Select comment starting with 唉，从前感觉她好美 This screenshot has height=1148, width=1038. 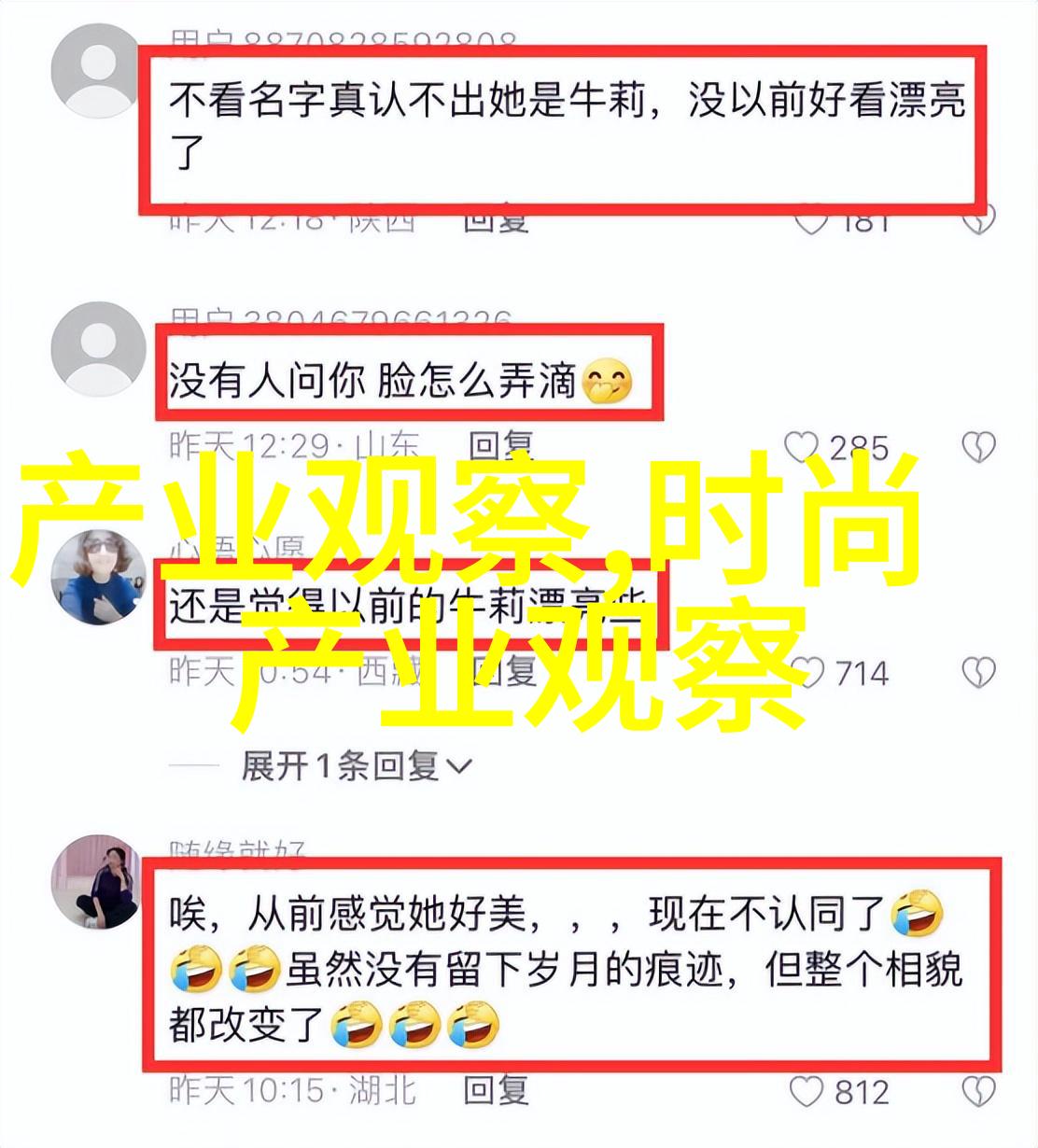(566, 969)
